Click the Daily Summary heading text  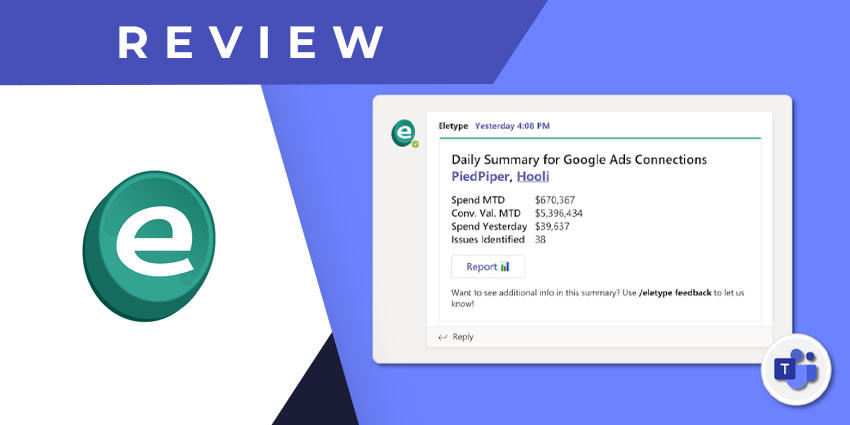[x=579, y=159]
